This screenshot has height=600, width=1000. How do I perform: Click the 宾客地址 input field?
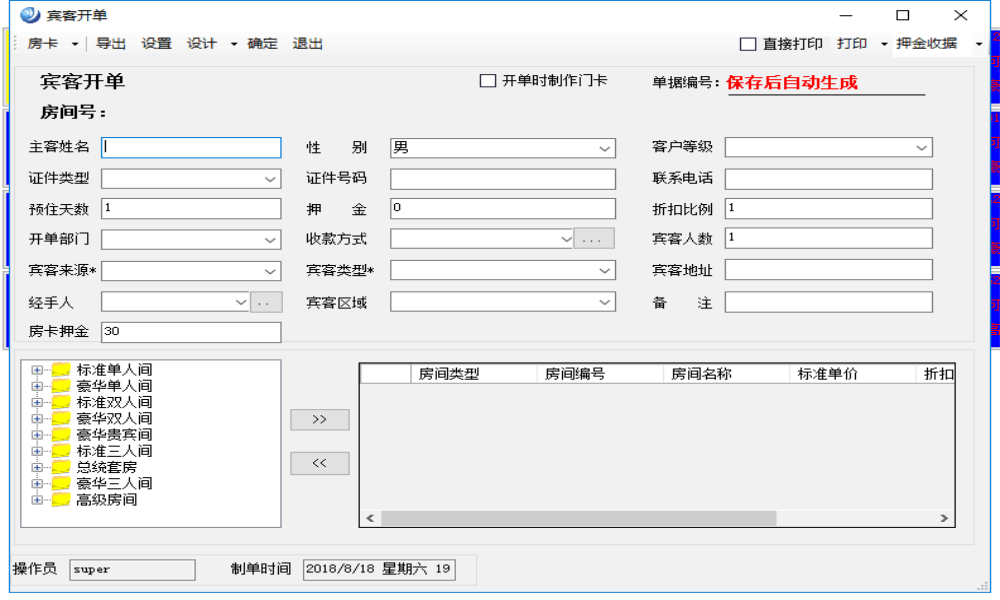pos(828,270)
